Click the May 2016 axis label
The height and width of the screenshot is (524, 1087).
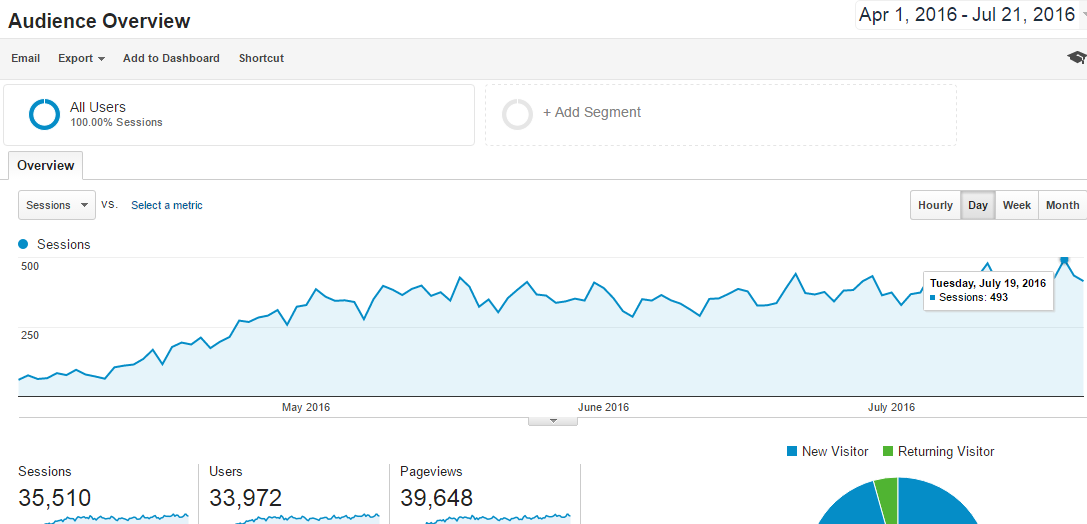306,407
